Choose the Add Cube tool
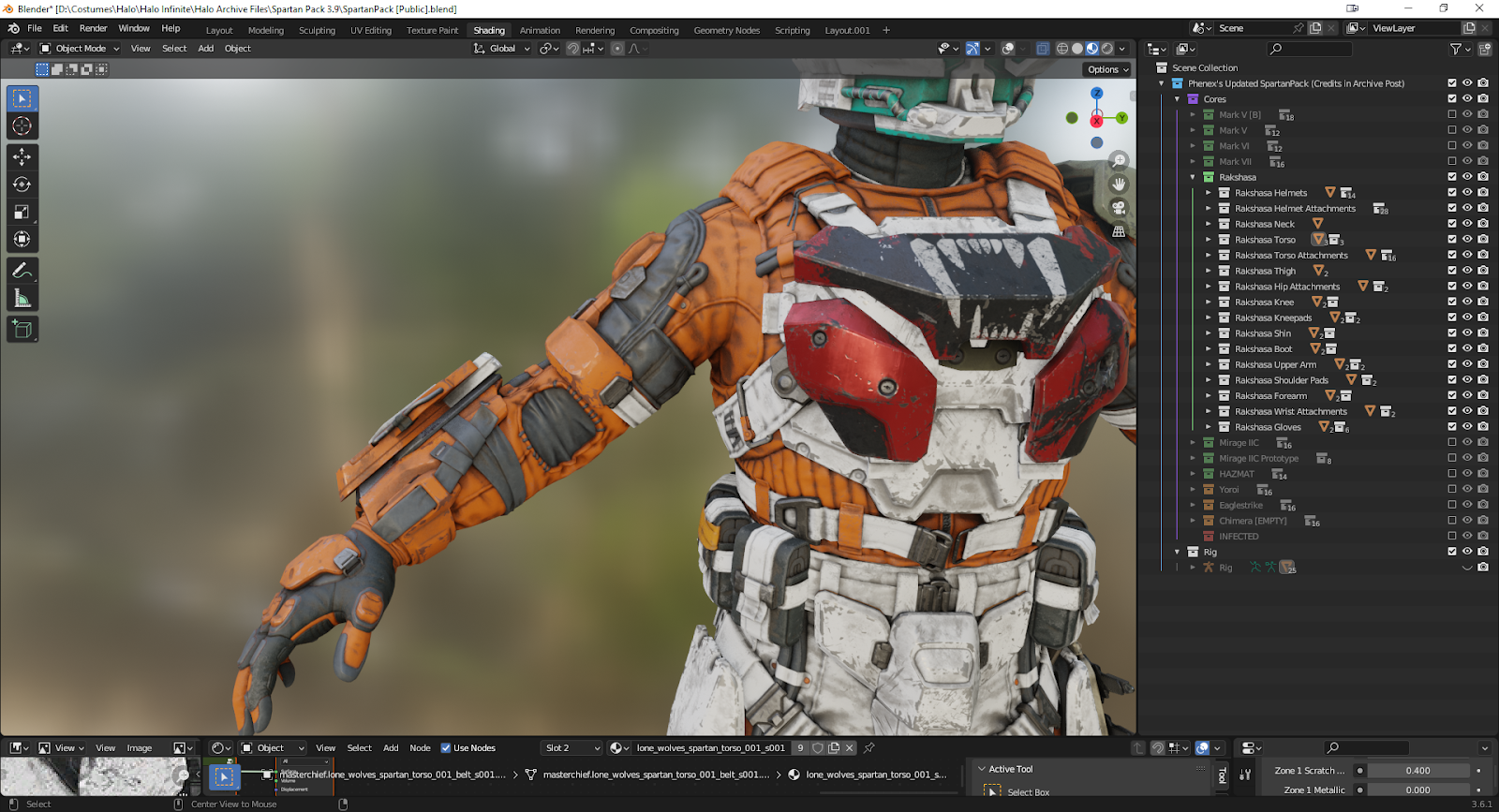 (x=22, y=329)
